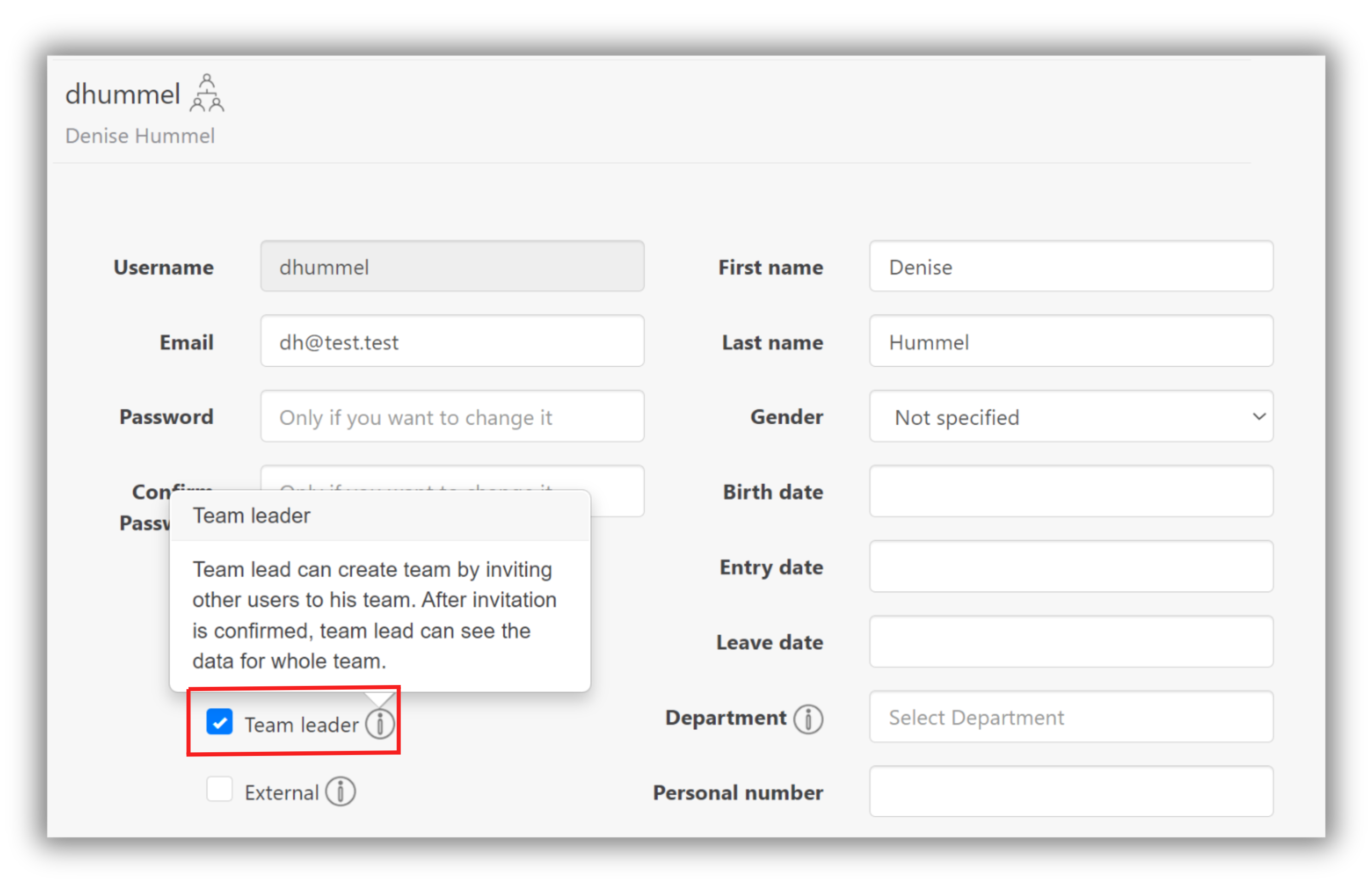This screenshot has height=884, width=1372.
Task: Click the External info icon
Action: point(341,791)
